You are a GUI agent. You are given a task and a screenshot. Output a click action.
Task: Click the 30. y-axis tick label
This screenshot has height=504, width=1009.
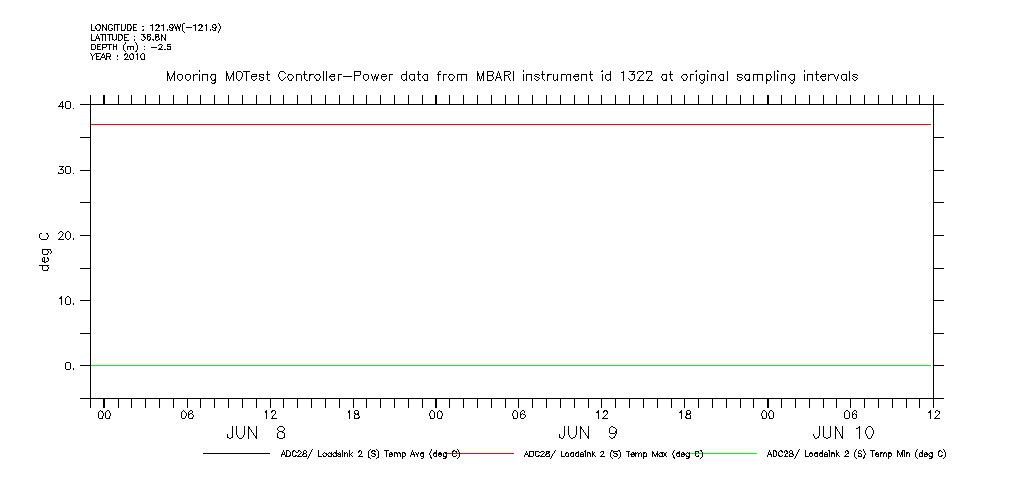[67, 171]
